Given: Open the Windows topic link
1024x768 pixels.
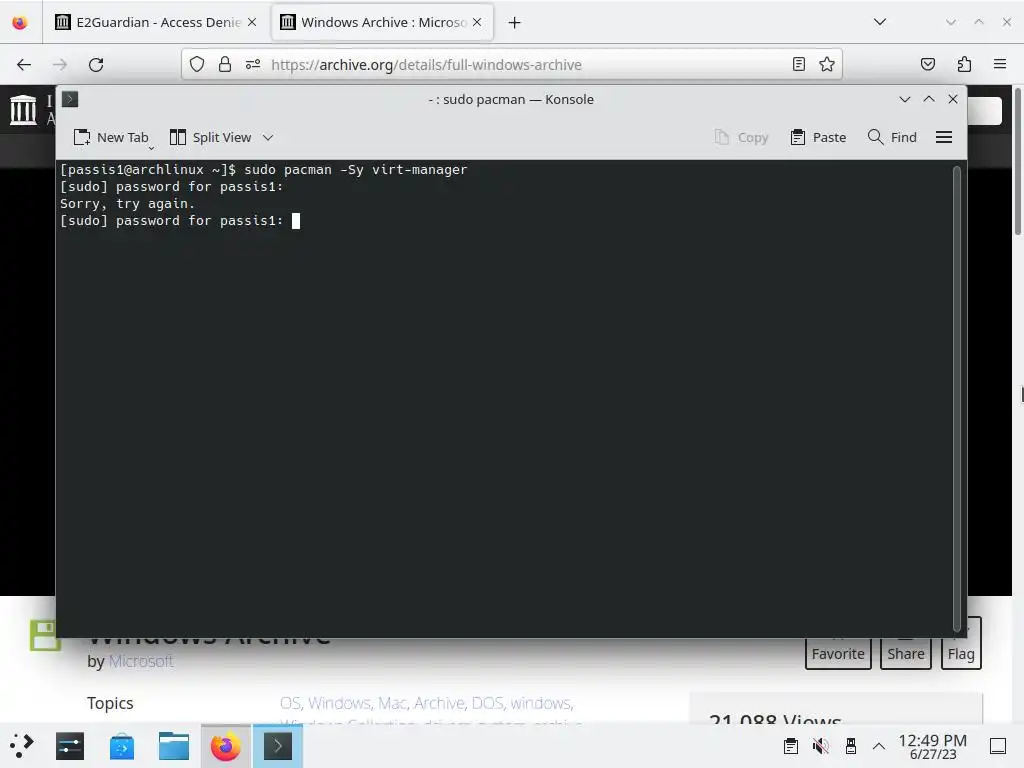Looking at the screenshot, I should 339,703.
